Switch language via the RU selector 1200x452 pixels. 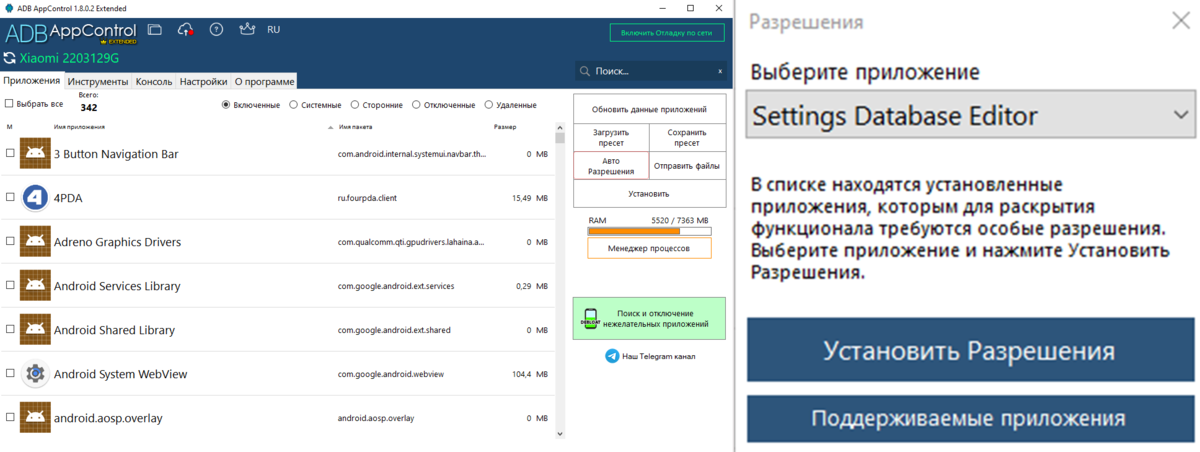[x=273, y=30]
